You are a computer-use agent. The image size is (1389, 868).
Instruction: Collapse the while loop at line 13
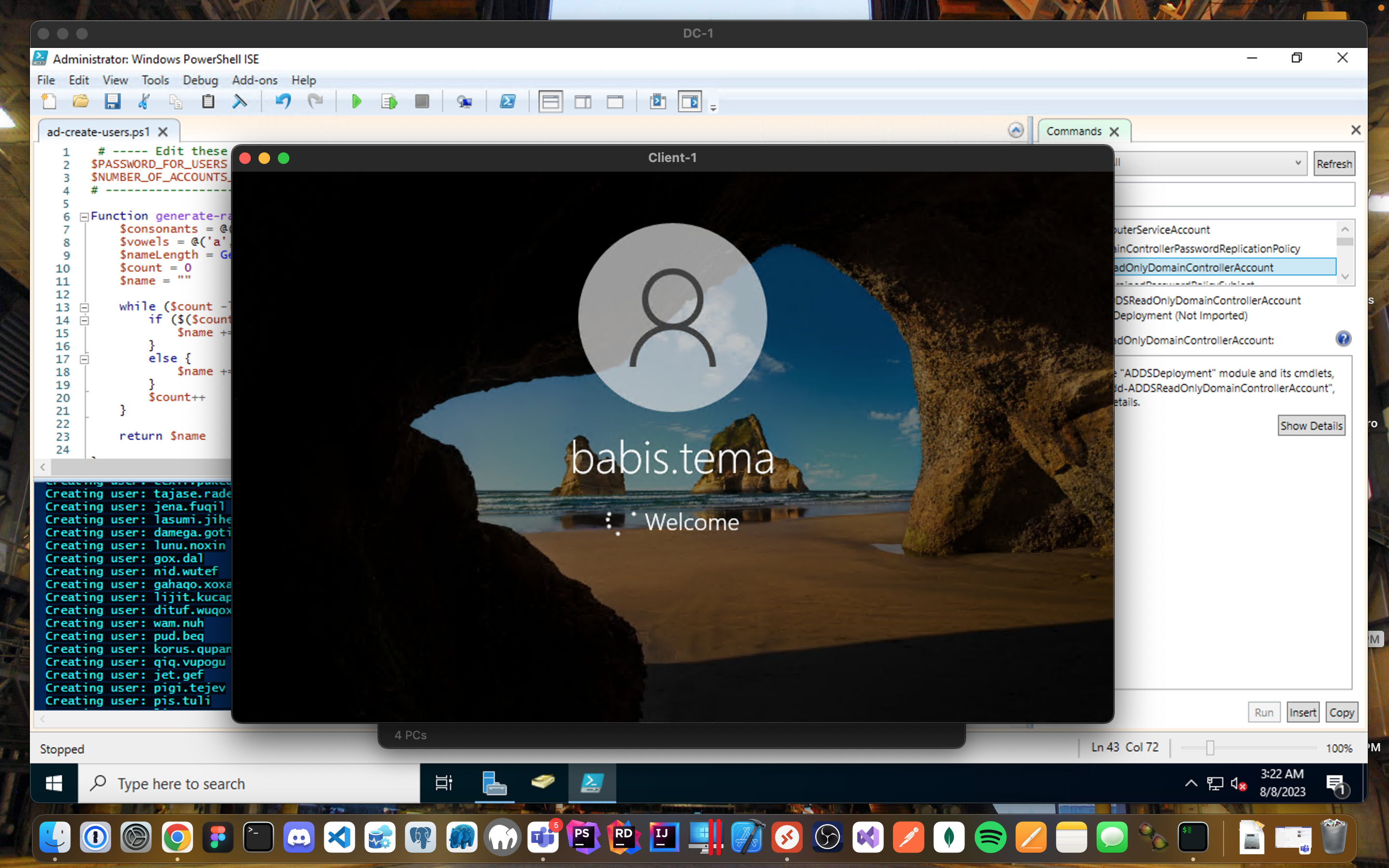tap(84, 308)
